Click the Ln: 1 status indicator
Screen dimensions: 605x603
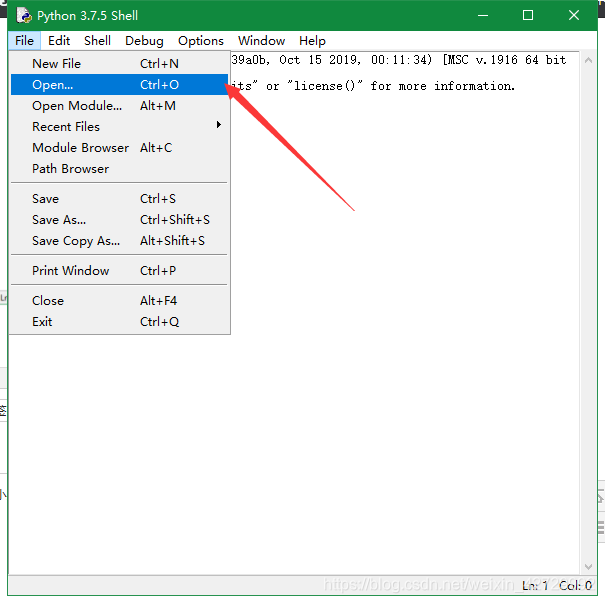tap(535, 585)
